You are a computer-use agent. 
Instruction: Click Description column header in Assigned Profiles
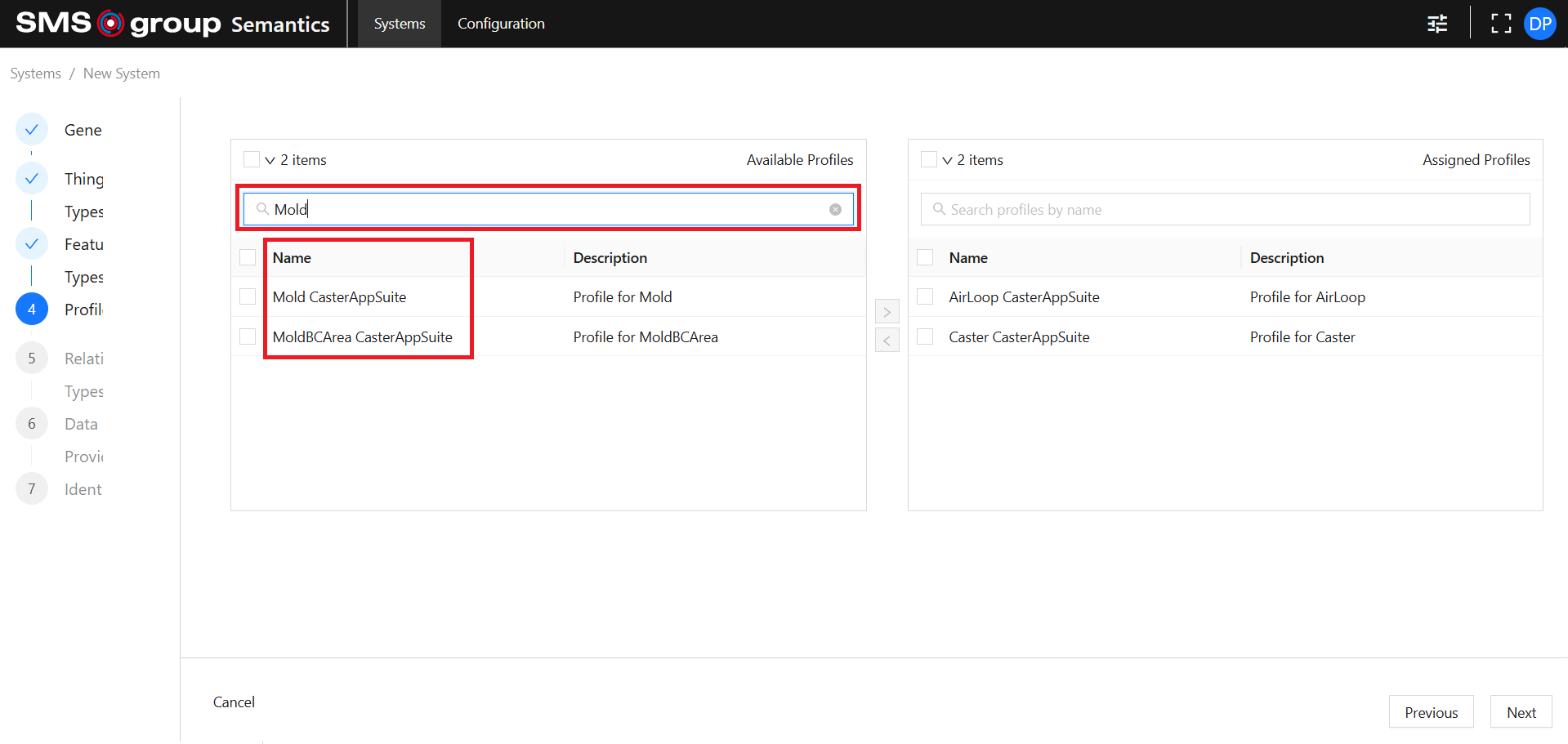tap(1287, 258)
